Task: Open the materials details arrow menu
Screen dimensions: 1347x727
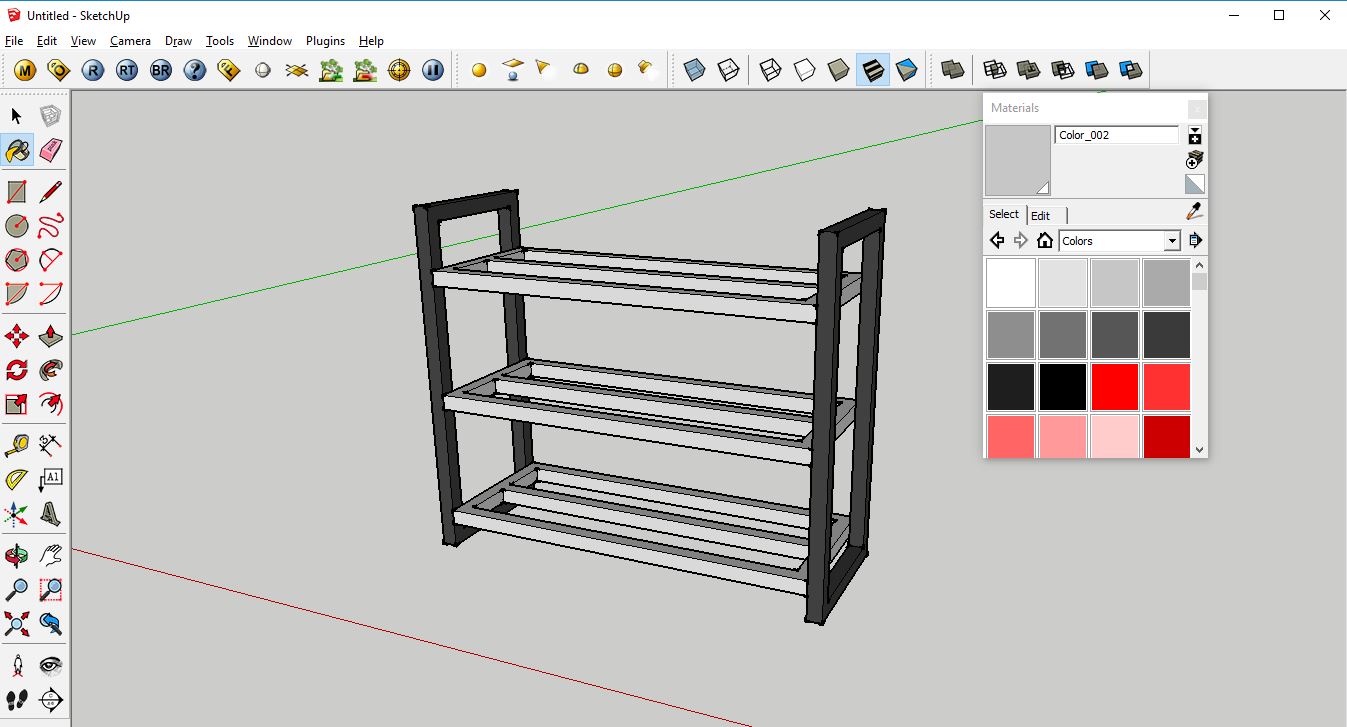Action: point(1195,131)
